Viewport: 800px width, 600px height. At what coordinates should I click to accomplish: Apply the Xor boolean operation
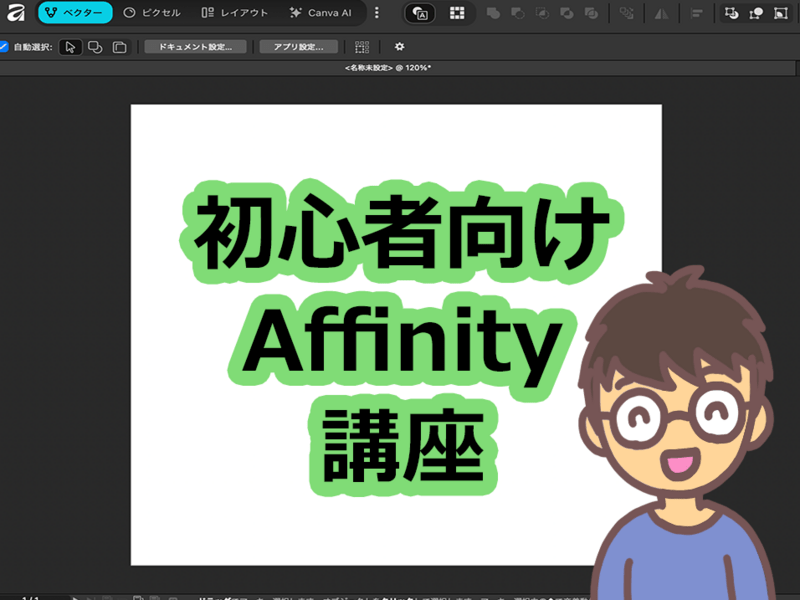566,13
